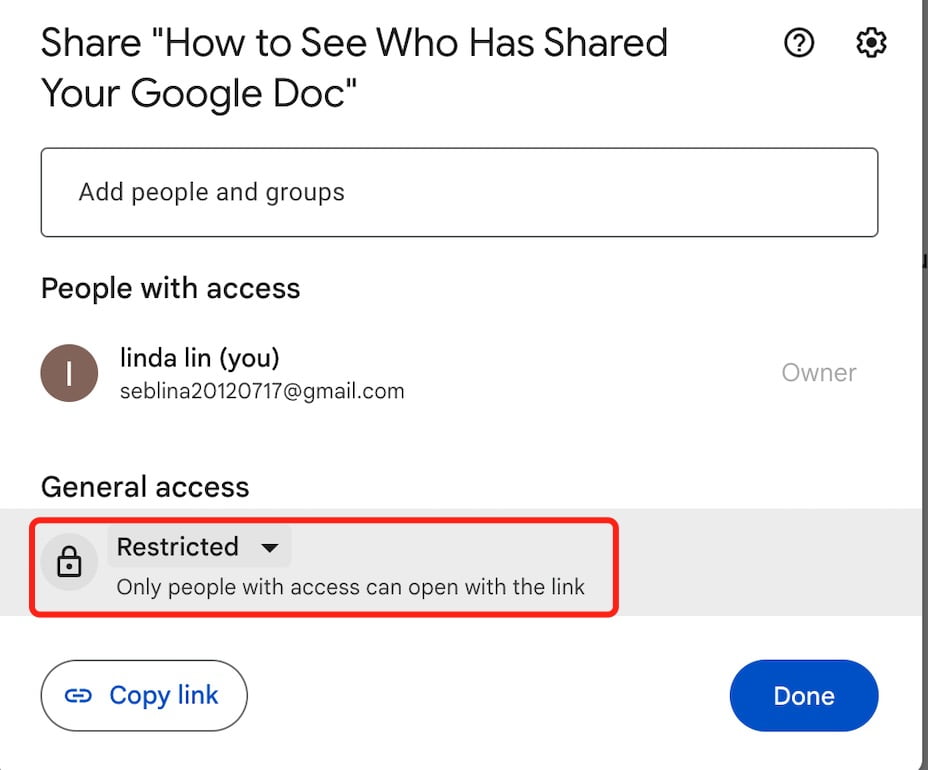The image size is (928, 770).
Task: Click the small arrow next to Restricted
Action: 270,547
